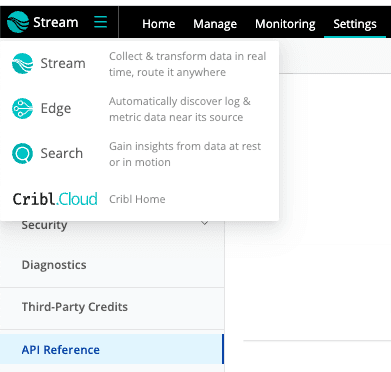Toggle the hamburger product switcher menu
Viewport: 391px width, 372px height.
(x=100, y=22)
